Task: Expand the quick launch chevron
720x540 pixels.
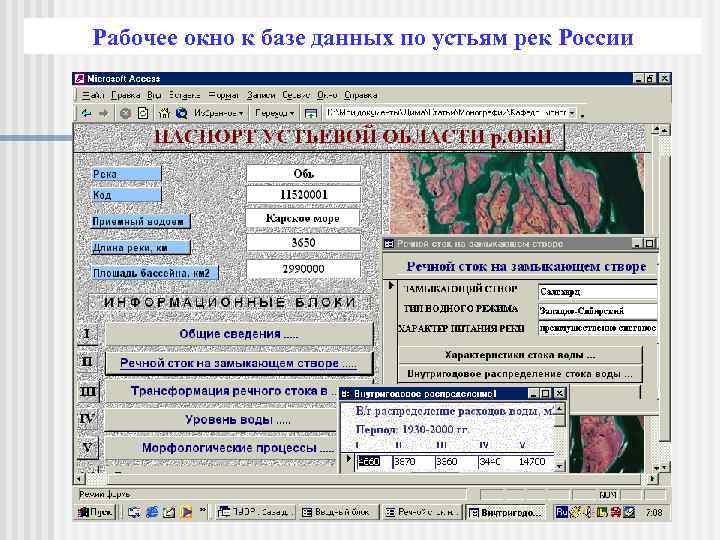Action: pyautogui.click(x=203, y=510)
